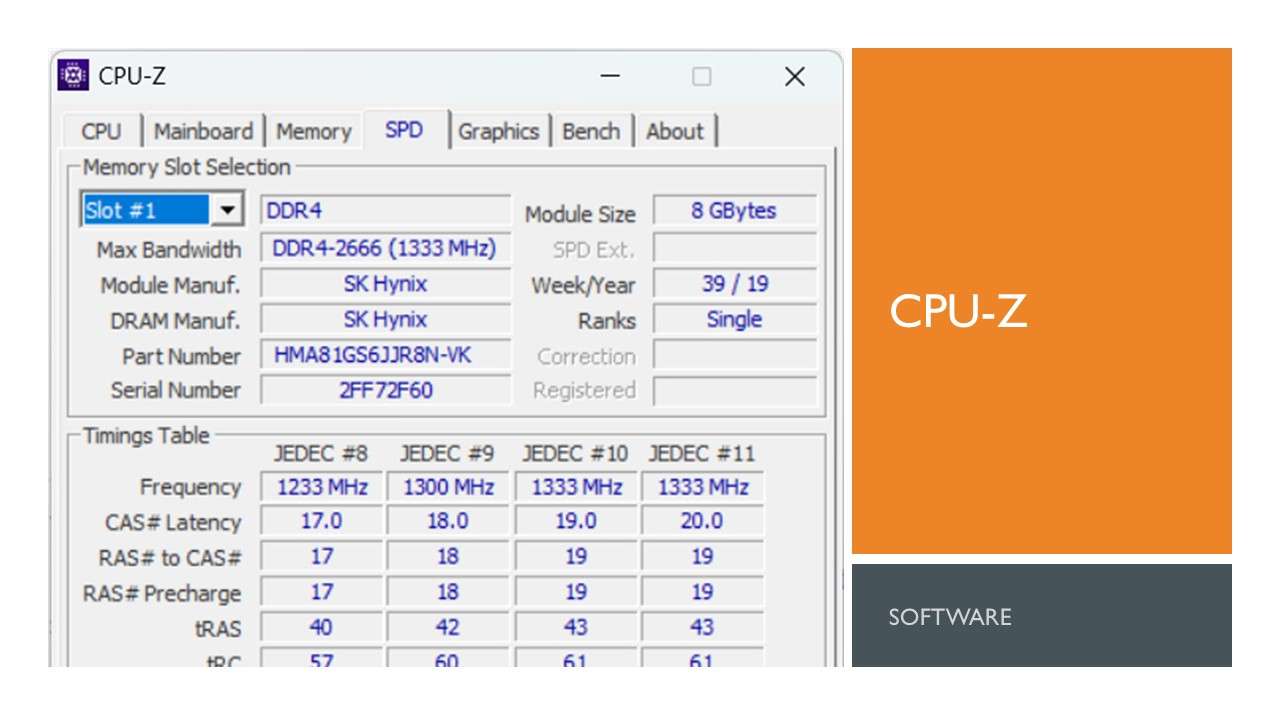Click the DDR4 memory type field
Image resolution: width=1280 pixels, height=720 pixels.
tap(386, 210)
